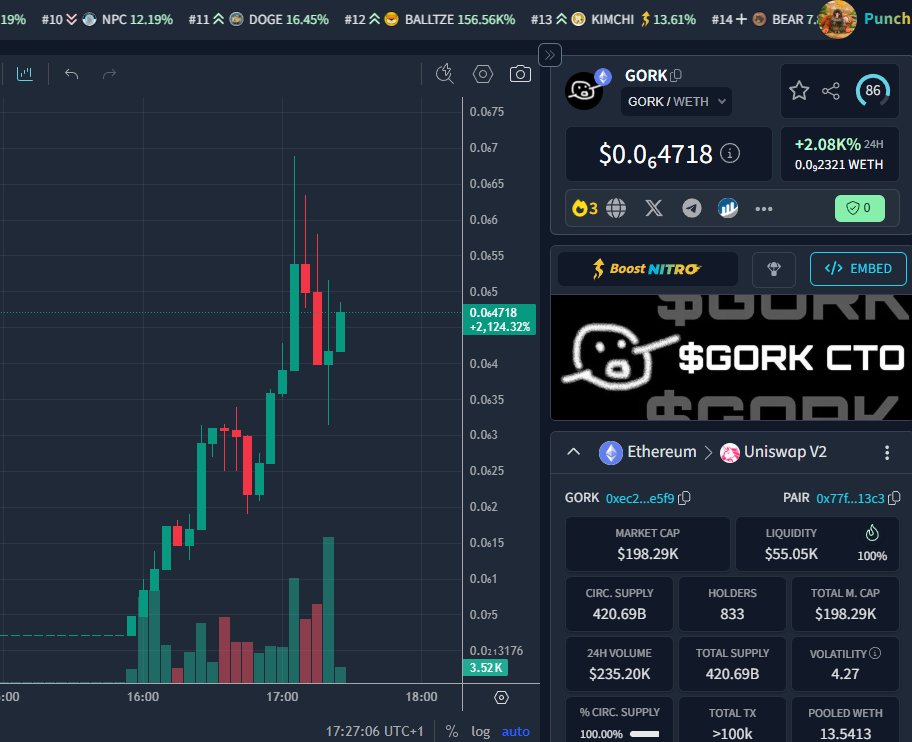The image size is (912, 742).
Task: Select Ethereum chain link
Action: pyautogui.click(x=648, y=452)
